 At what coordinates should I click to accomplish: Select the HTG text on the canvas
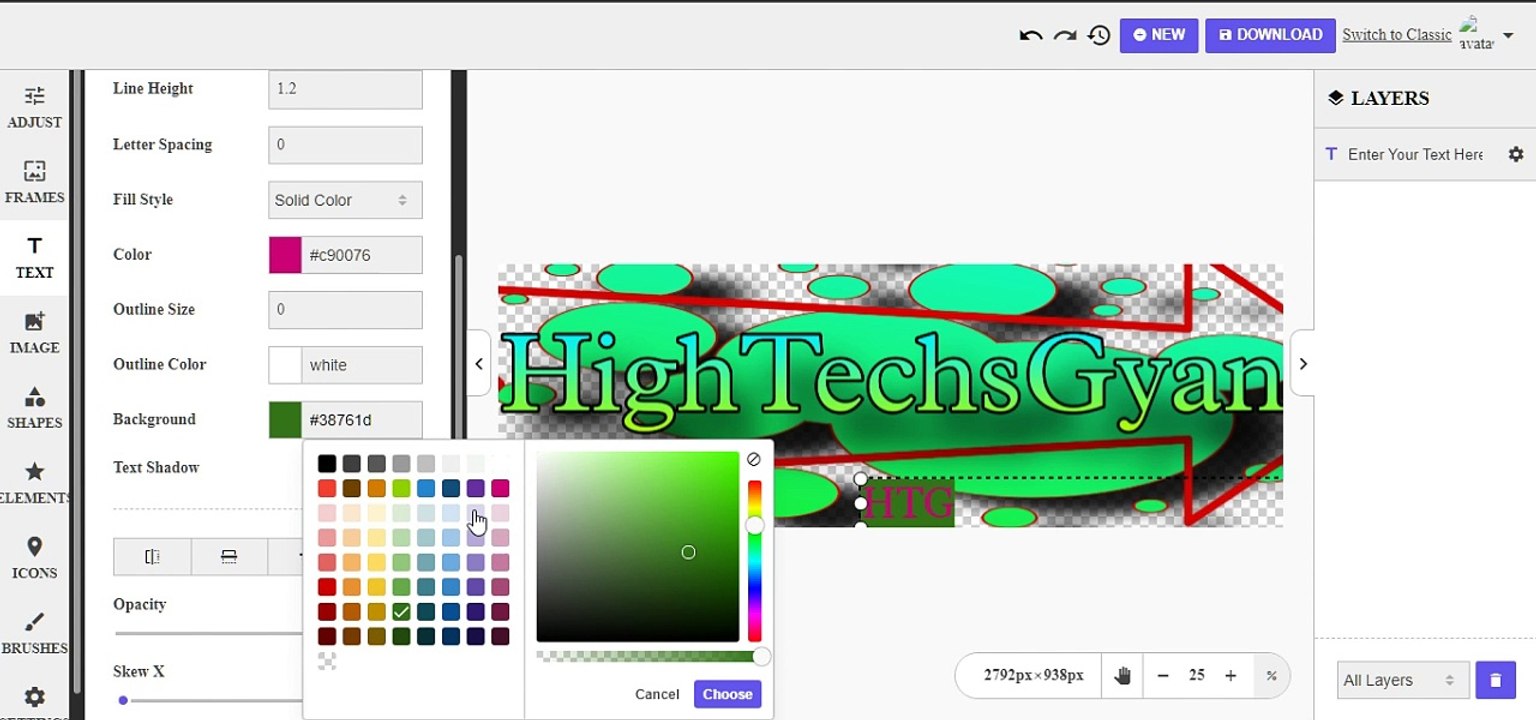point(907,502)
